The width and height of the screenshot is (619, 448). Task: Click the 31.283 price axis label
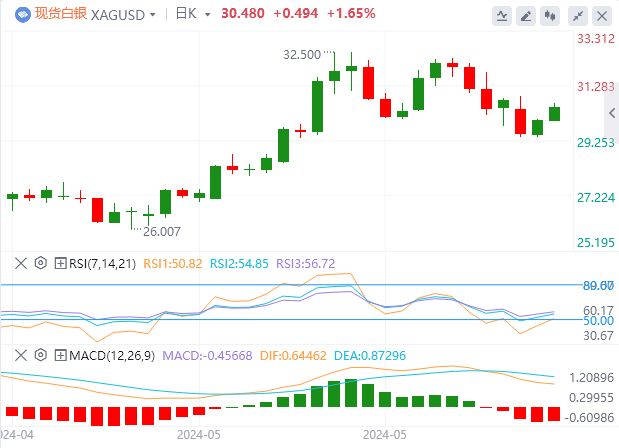coord(596,87)
